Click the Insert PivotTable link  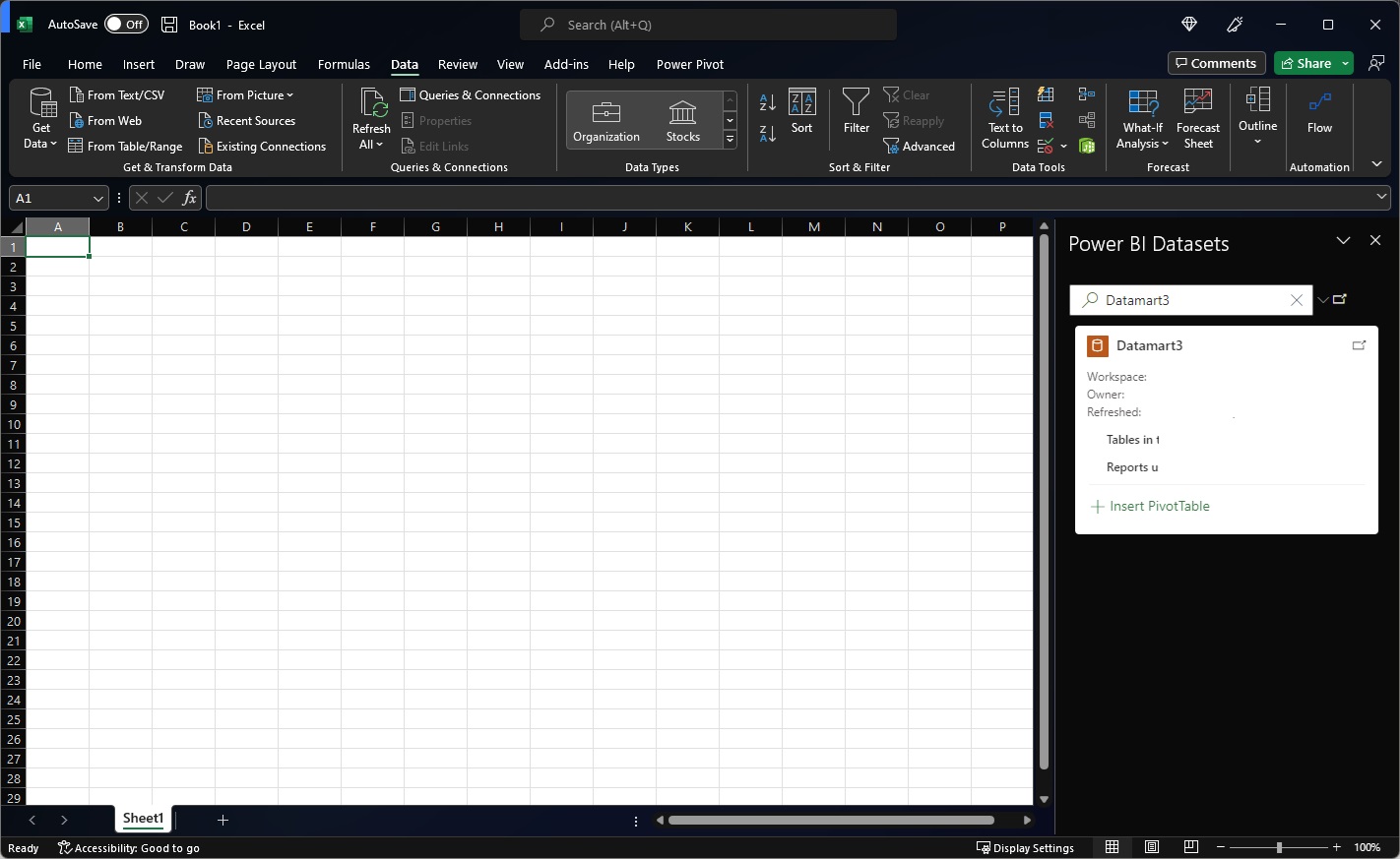1160,506
